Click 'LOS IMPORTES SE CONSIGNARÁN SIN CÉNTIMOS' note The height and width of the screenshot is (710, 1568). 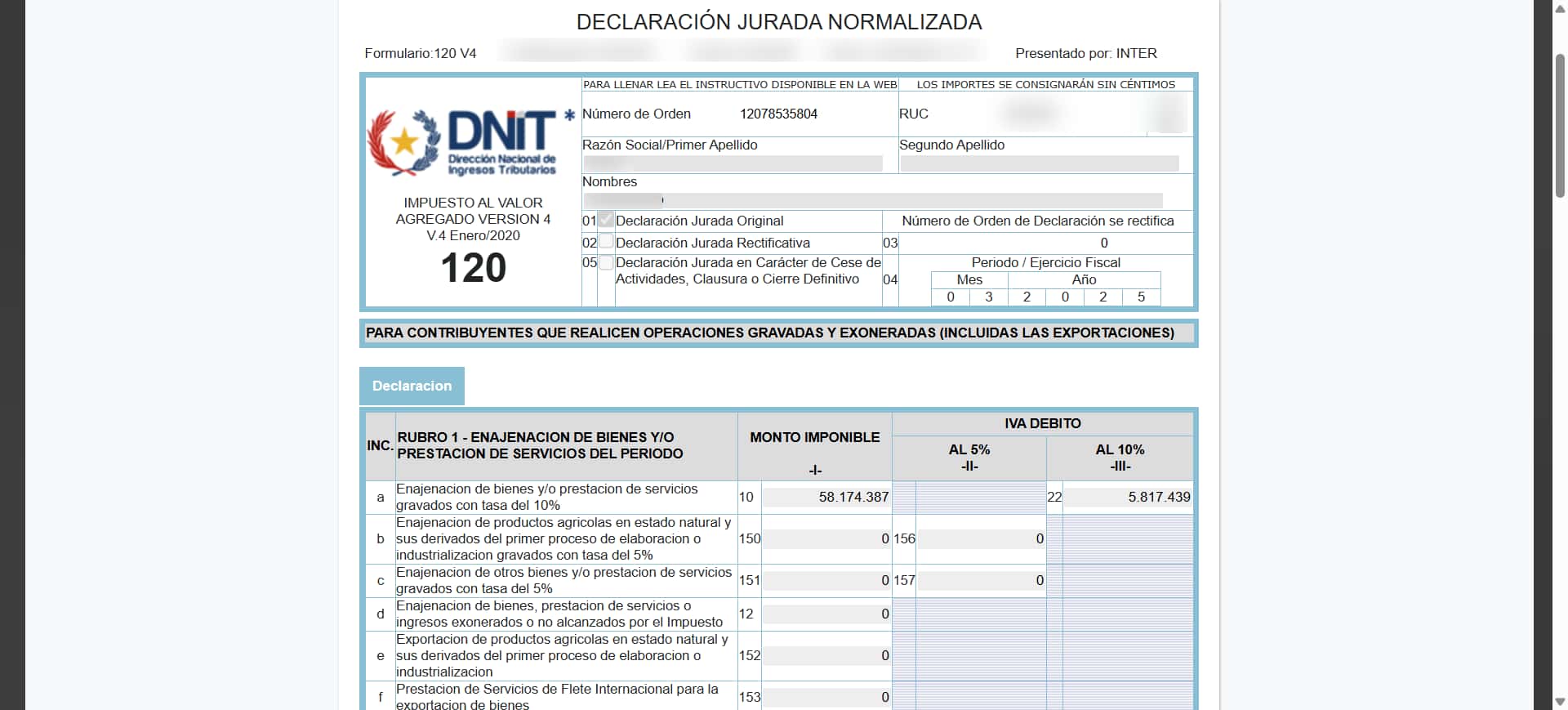point(1046,84)
